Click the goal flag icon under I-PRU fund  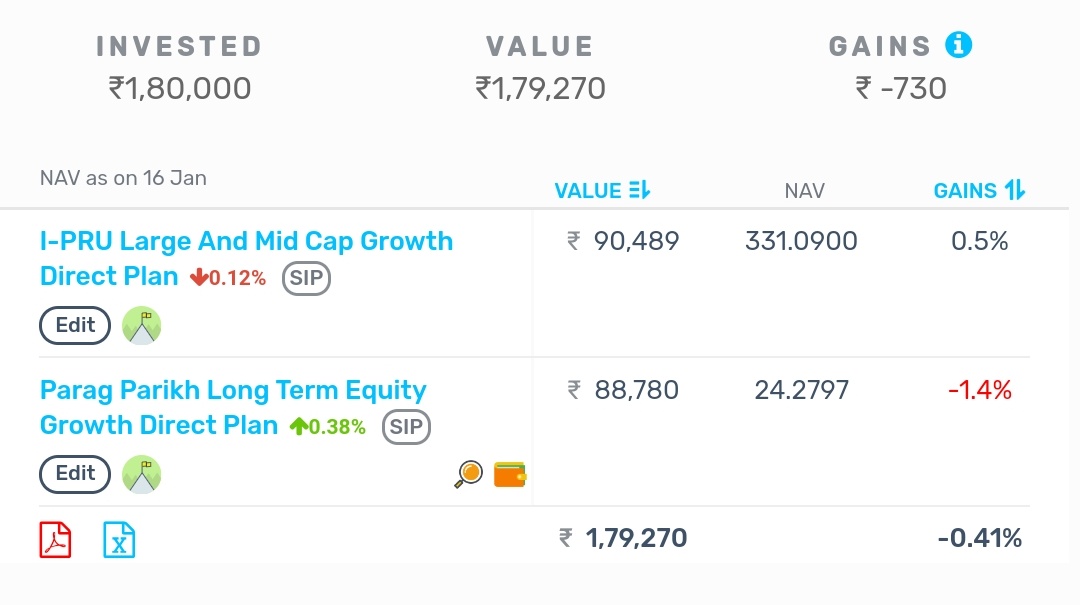[141, 326]
